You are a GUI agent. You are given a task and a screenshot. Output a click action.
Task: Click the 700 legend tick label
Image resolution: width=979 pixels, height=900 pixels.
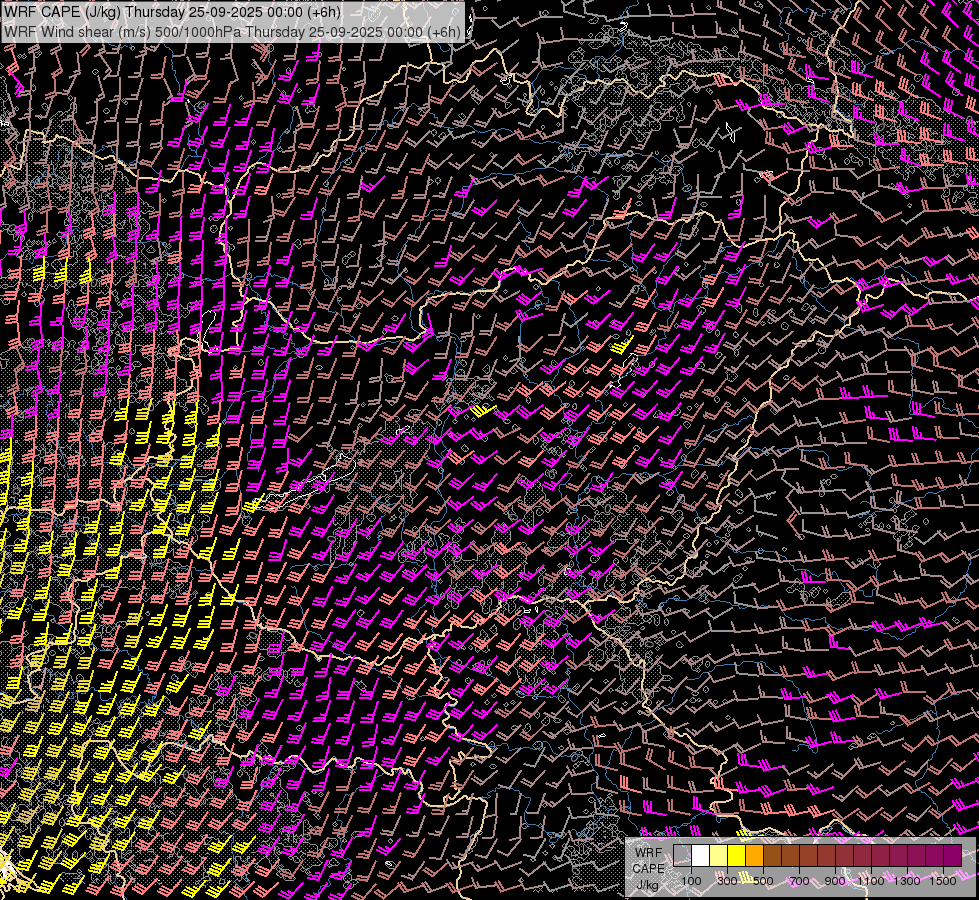tap(798, 881)
